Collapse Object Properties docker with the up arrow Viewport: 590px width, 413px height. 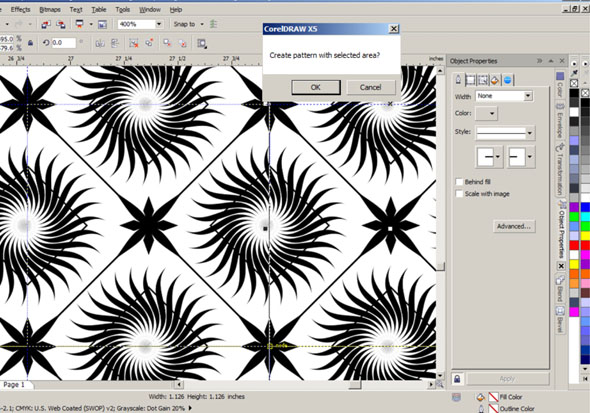click(x=551, y=61)
